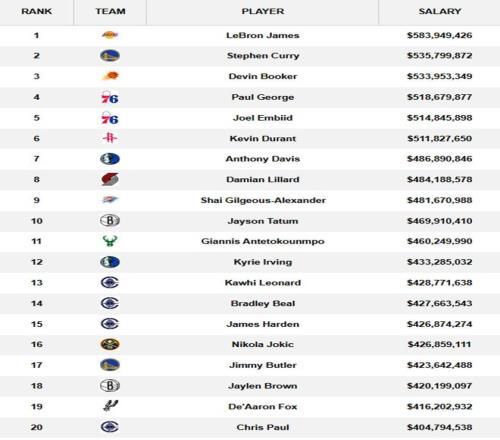This screenshot has height=440, width=500.
Task: Click the Suns logo in Devin Booker's row
Action: coord(110,76)
